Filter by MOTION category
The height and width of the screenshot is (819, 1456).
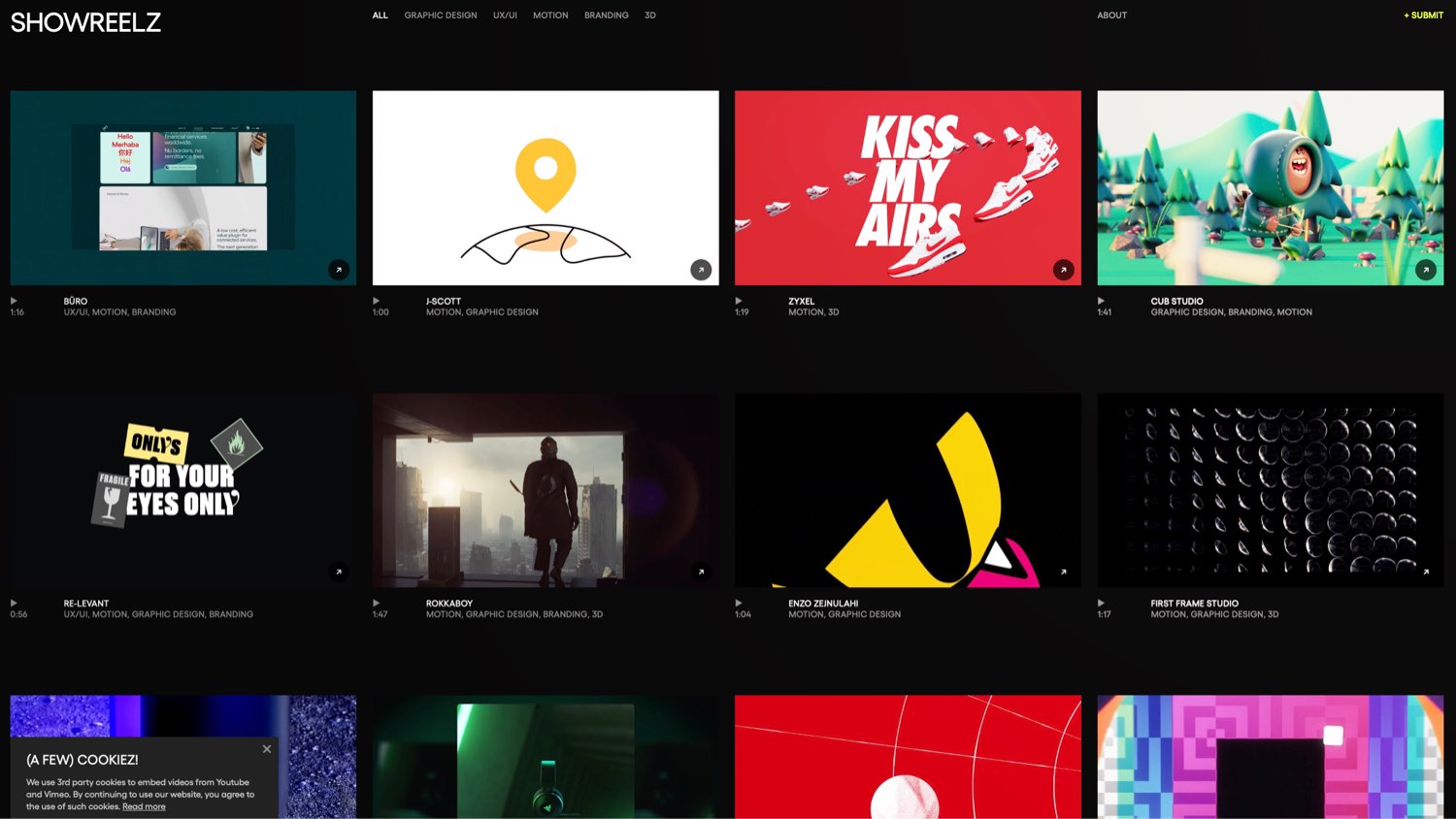[550, 16]
